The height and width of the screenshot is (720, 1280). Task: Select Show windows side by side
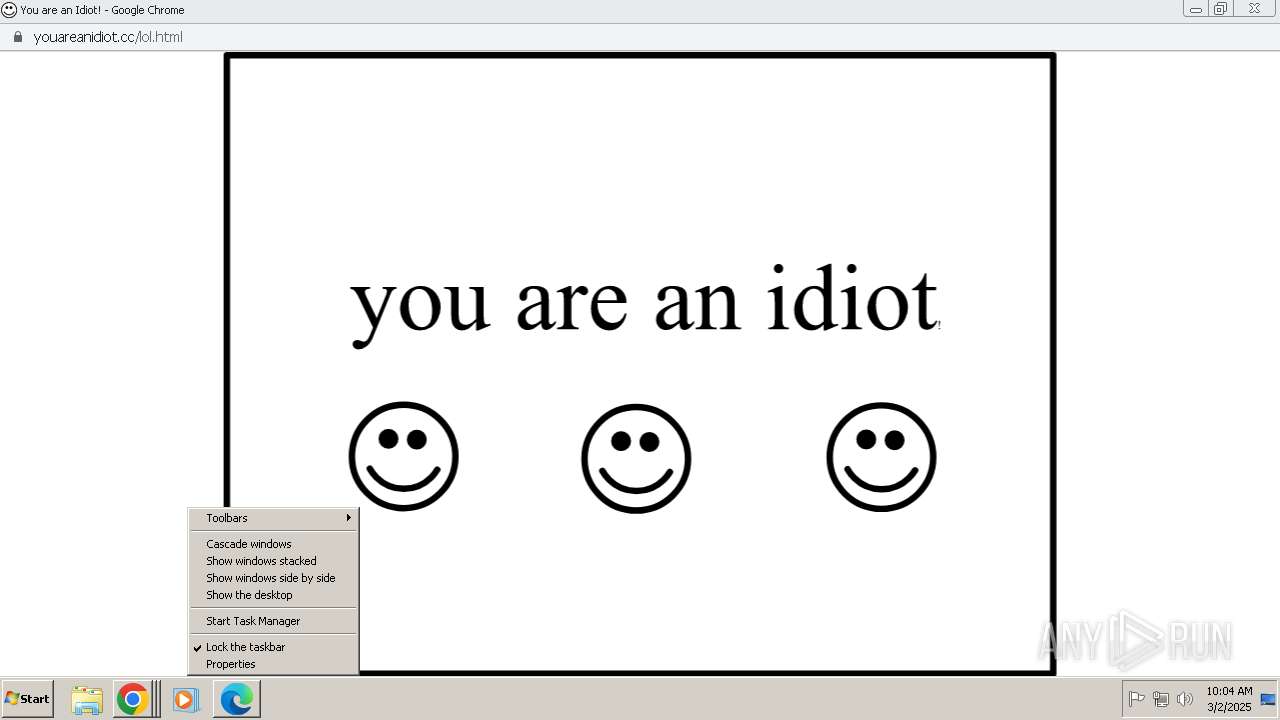[x=273, y=578]
